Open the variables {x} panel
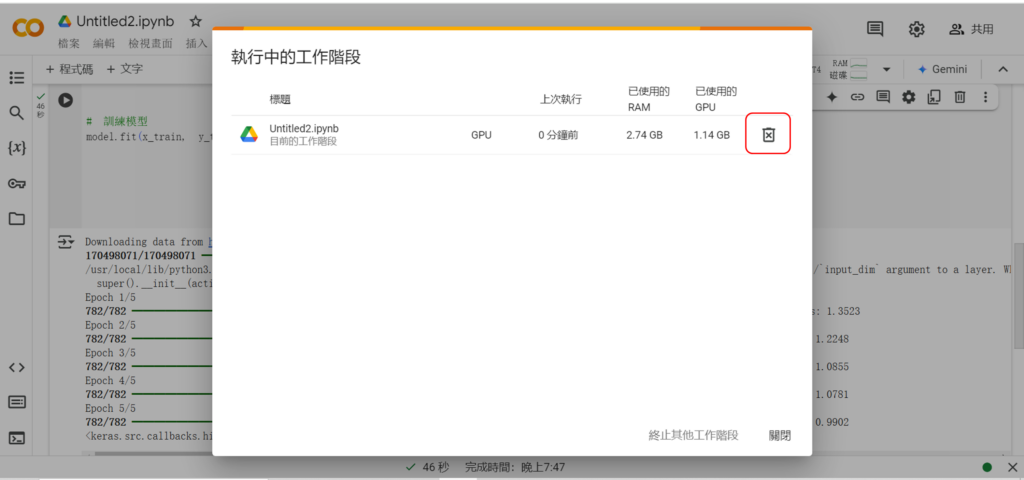1024x480 pixels. click(x=17, y=148)
